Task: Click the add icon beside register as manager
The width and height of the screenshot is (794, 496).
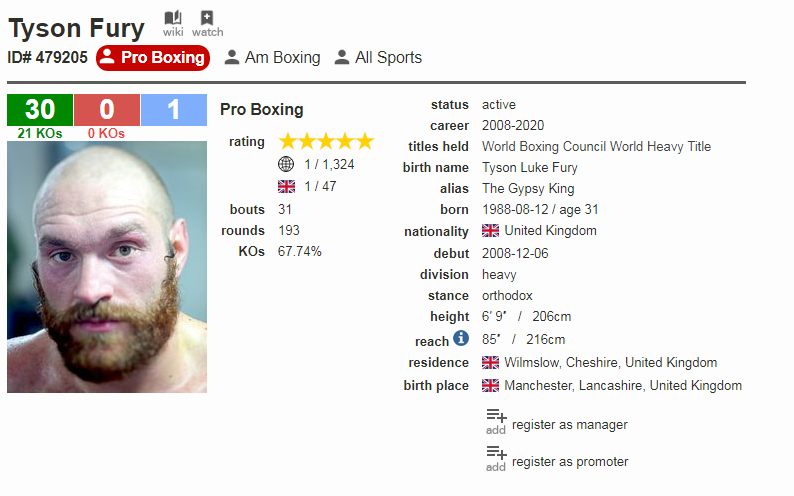Action: (496, 419)
